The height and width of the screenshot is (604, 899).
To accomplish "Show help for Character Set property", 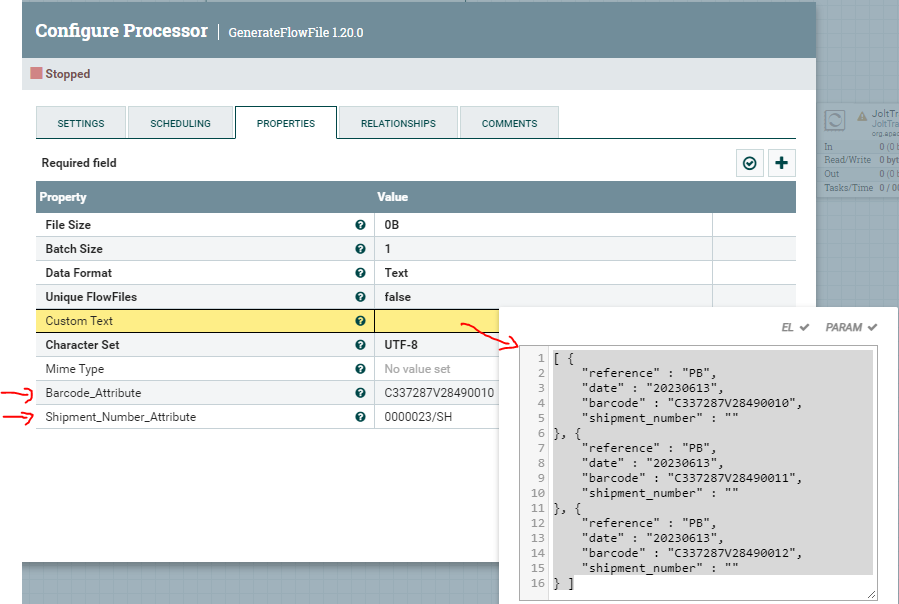I will tap(360, 345).
